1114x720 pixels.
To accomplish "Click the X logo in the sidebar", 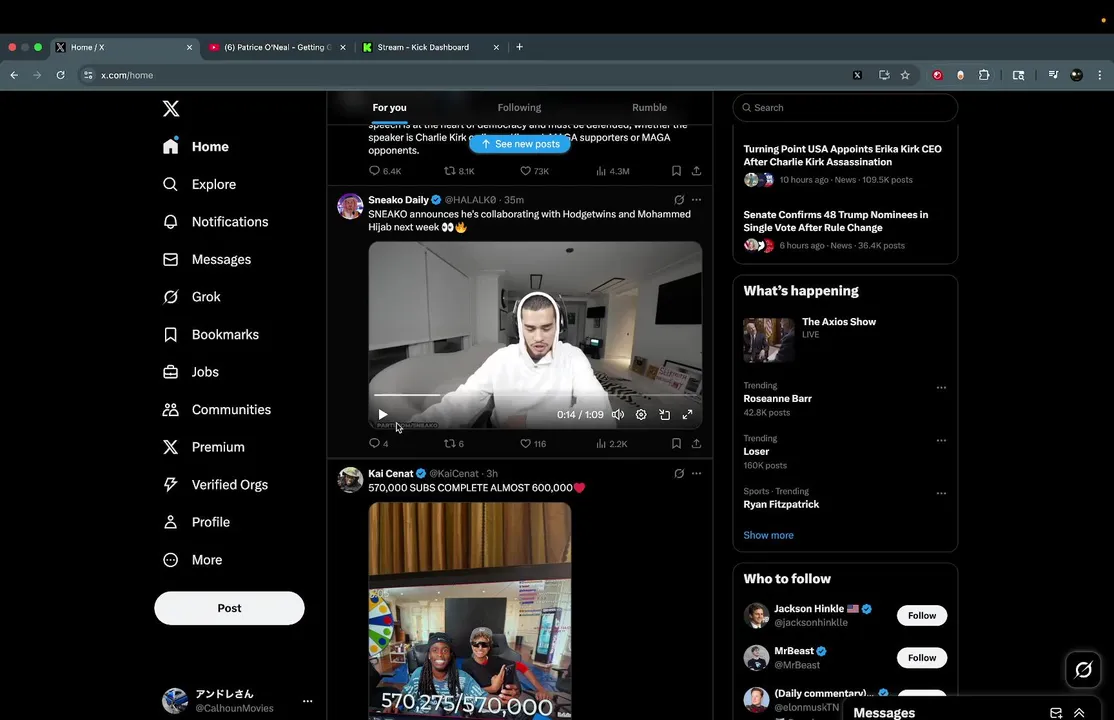I will click(171, 109).
